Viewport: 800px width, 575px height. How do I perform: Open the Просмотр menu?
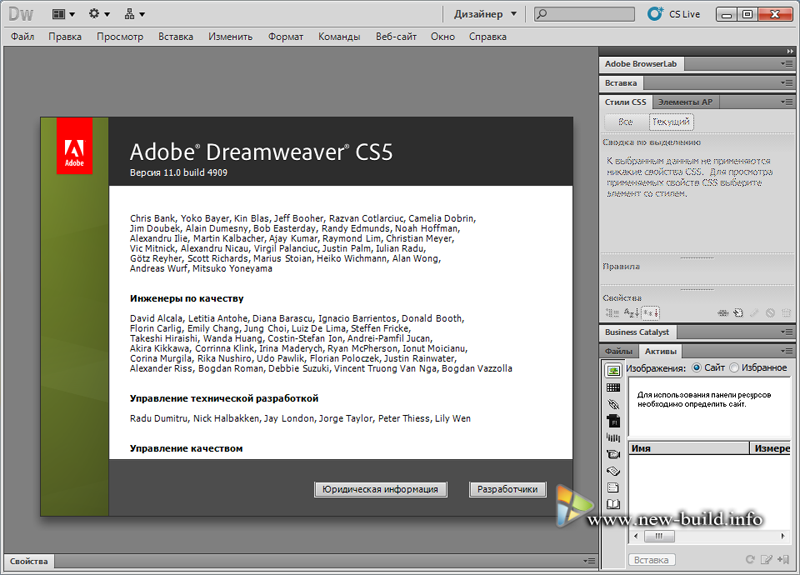click(120, 37)
